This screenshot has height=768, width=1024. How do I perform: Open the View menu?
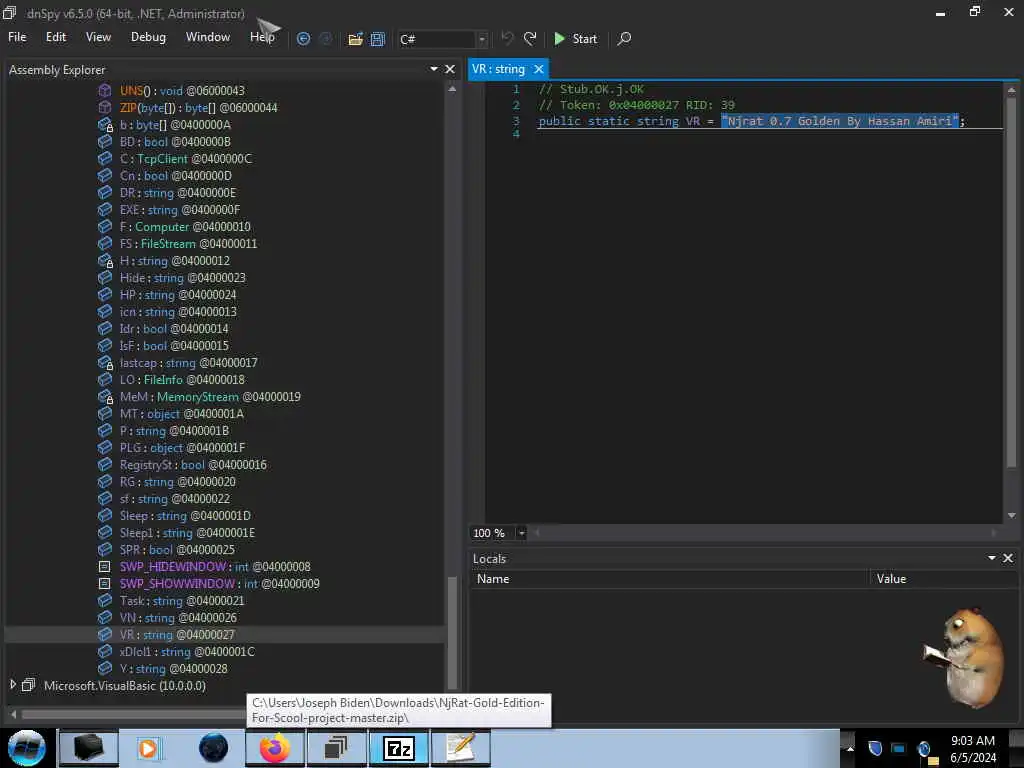[x=98, y=37]
